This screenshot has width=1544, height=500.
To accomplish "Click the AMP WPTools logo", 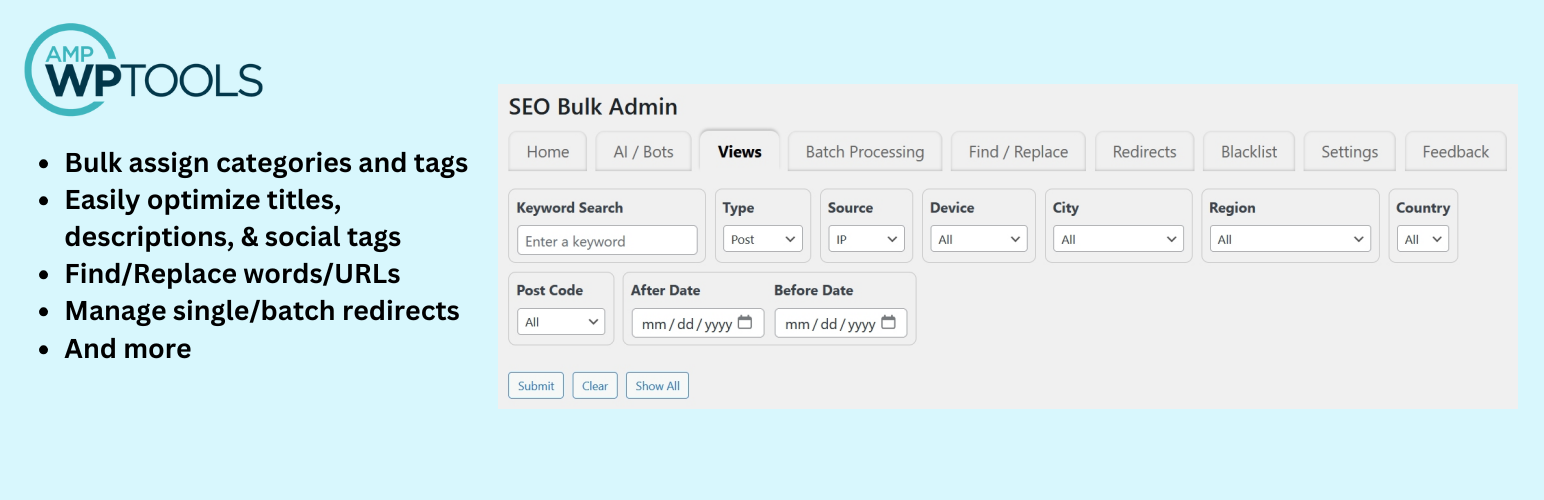I will (x=143, y=70).
